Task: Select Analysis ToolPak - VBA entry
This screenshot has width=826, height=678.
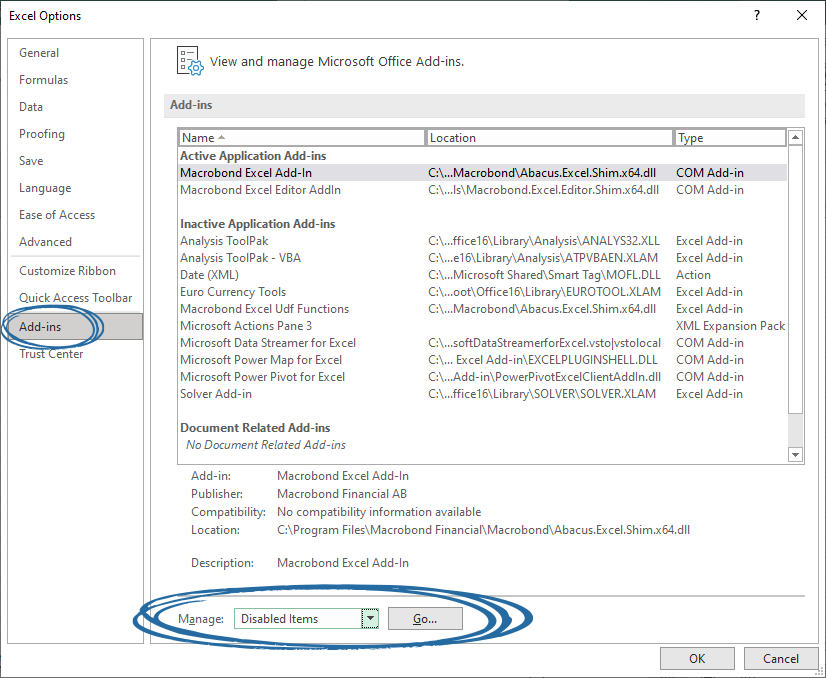Action: point(483,258)
